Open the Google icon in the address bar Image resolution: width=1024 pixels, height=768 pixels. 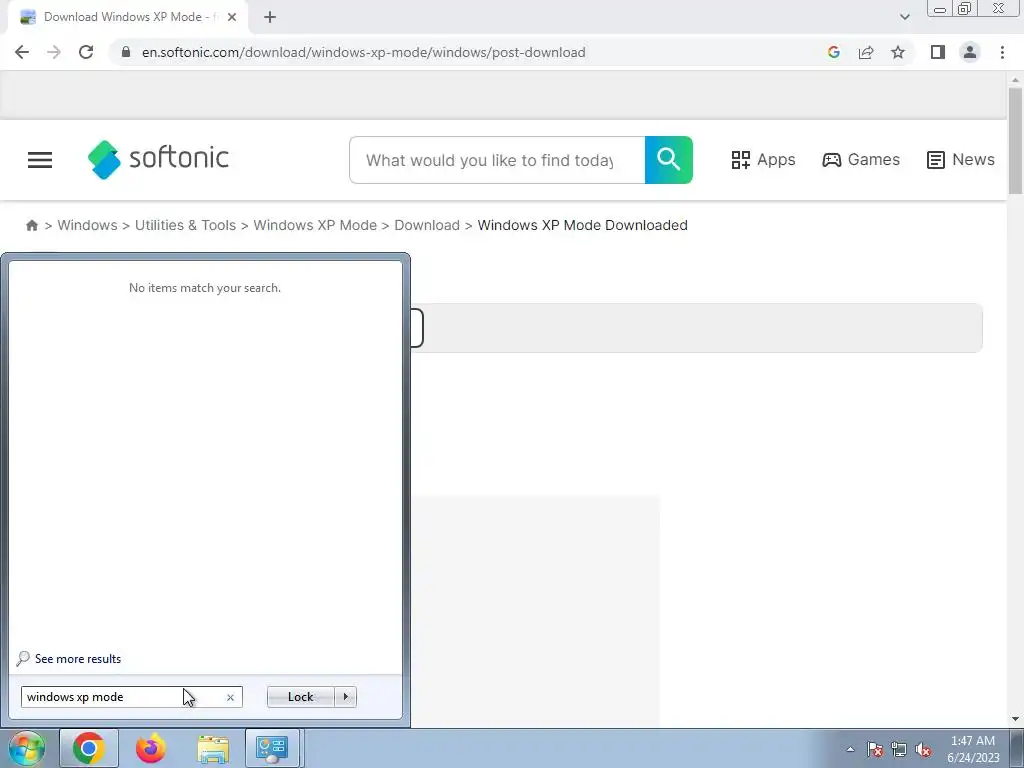tap(833, 52)
